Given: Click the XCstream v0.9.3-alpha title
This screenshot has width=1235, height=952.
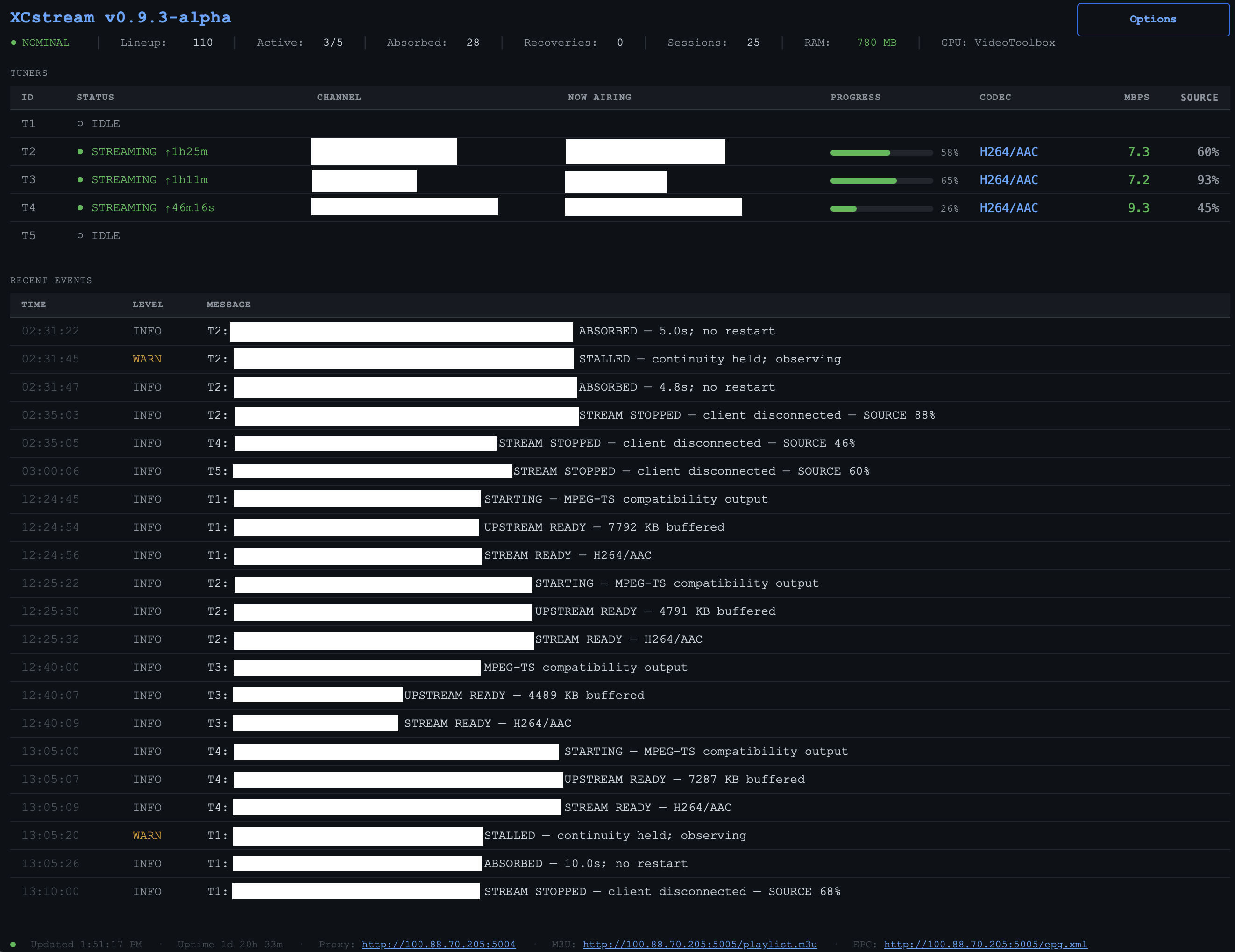Looking at the screenshot, I should [121, 18].
